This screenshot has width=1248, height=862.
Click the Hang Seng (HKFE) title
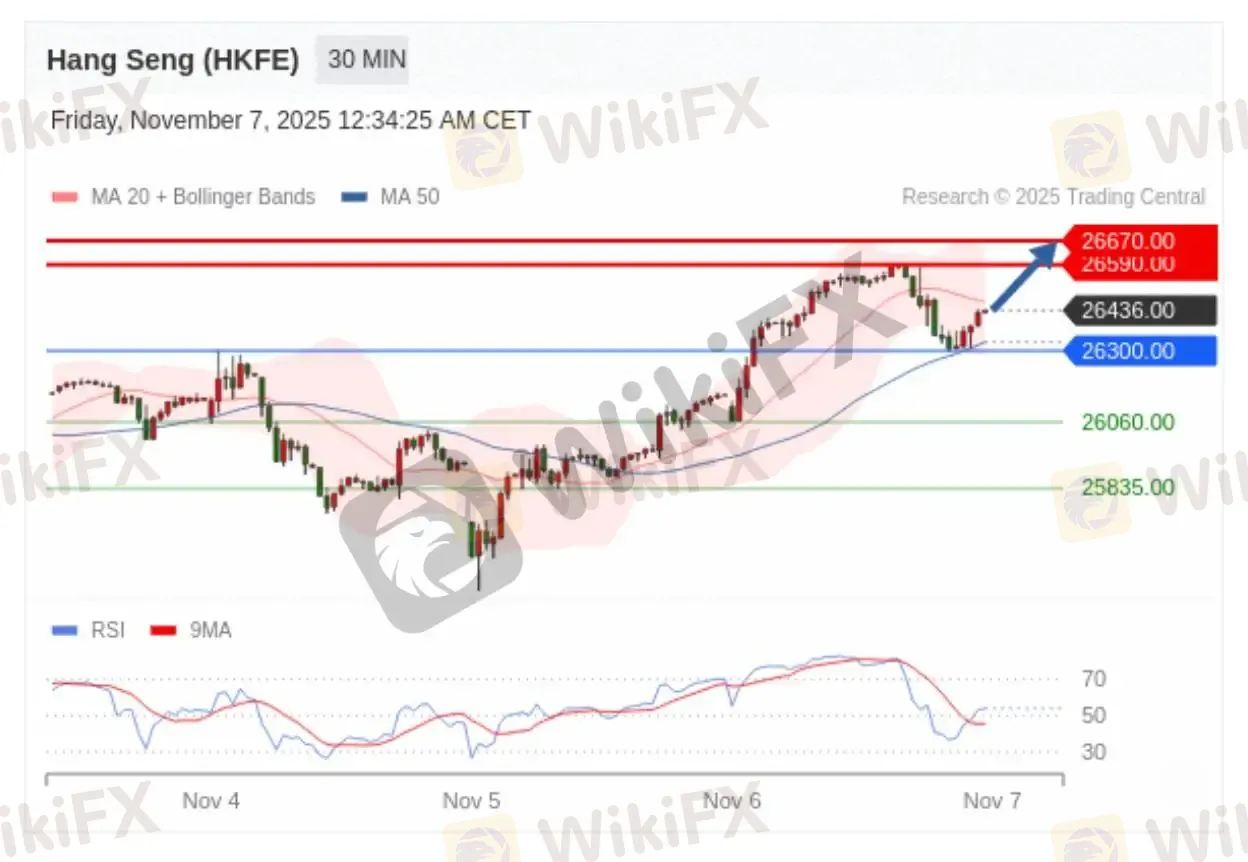173,61
